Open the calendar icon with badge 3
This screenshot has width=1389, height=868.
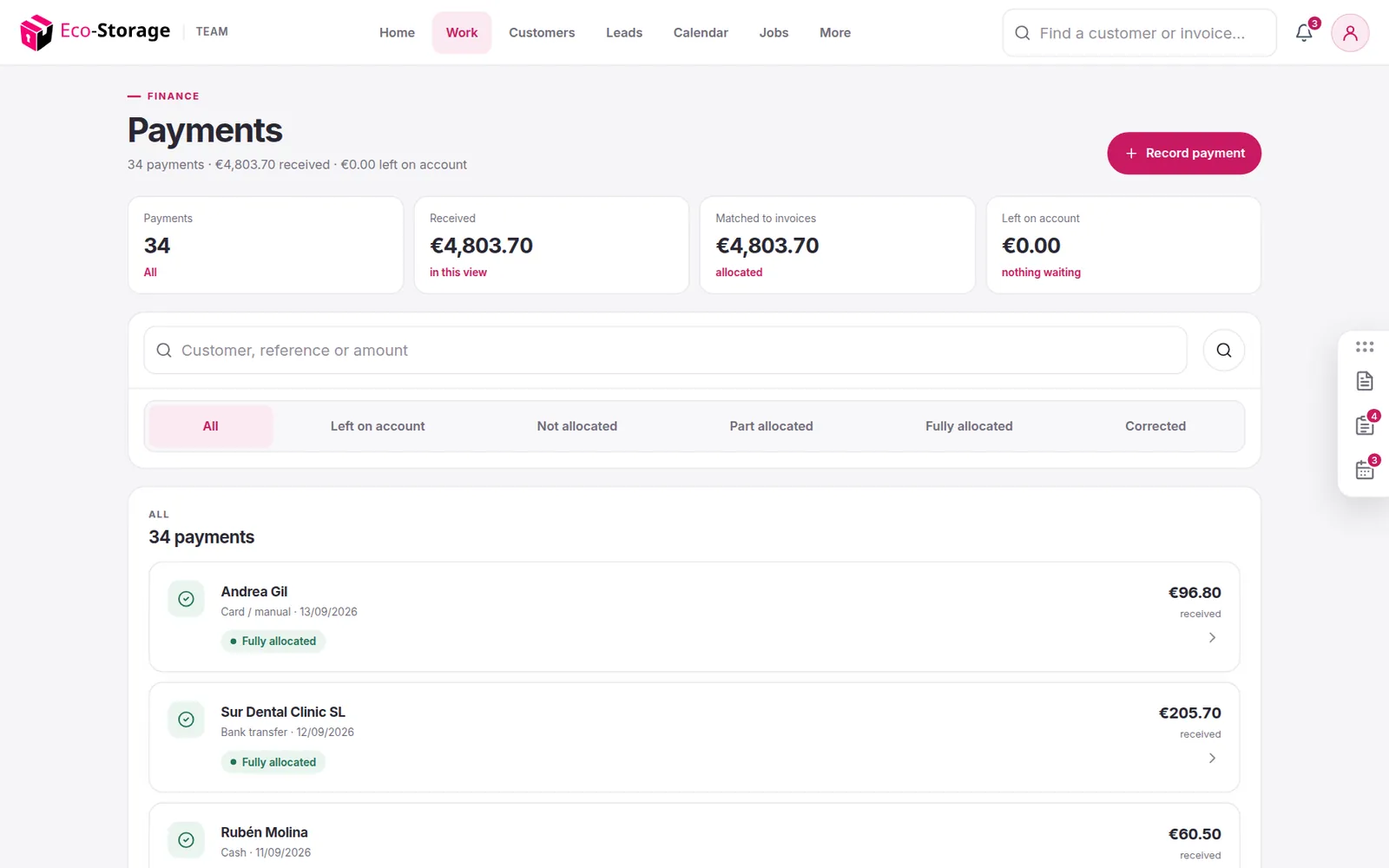pos(1365,469)
